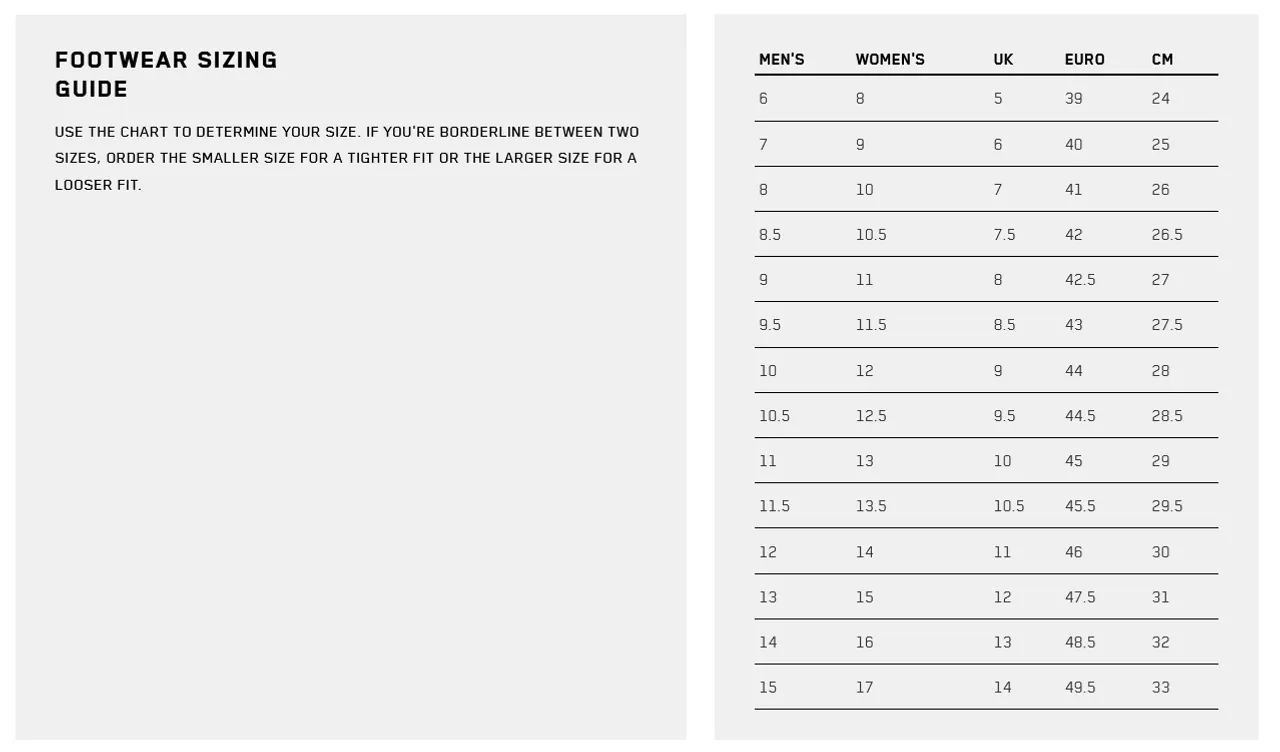Click Euro size 47.5 cell
This screenshot has width=1280, height=752.
[1080, 597]
